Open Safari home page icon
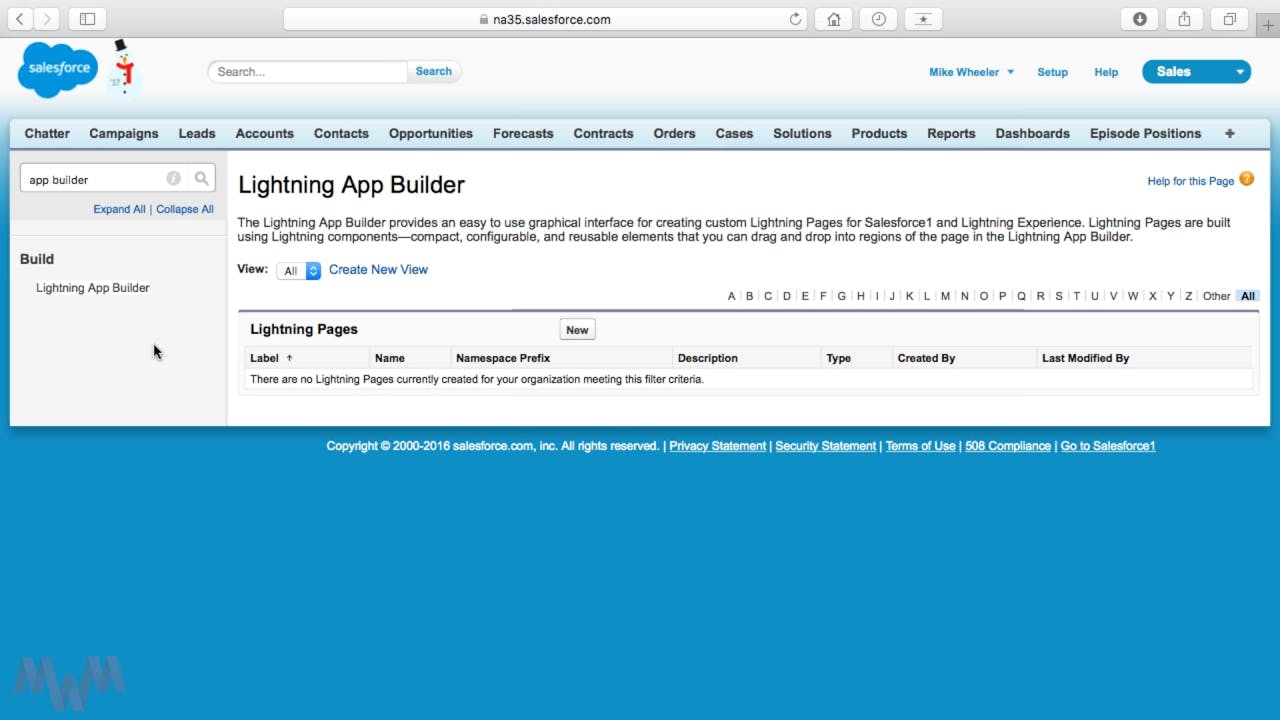Screen dimensions: 1280x720 (833, 19)
